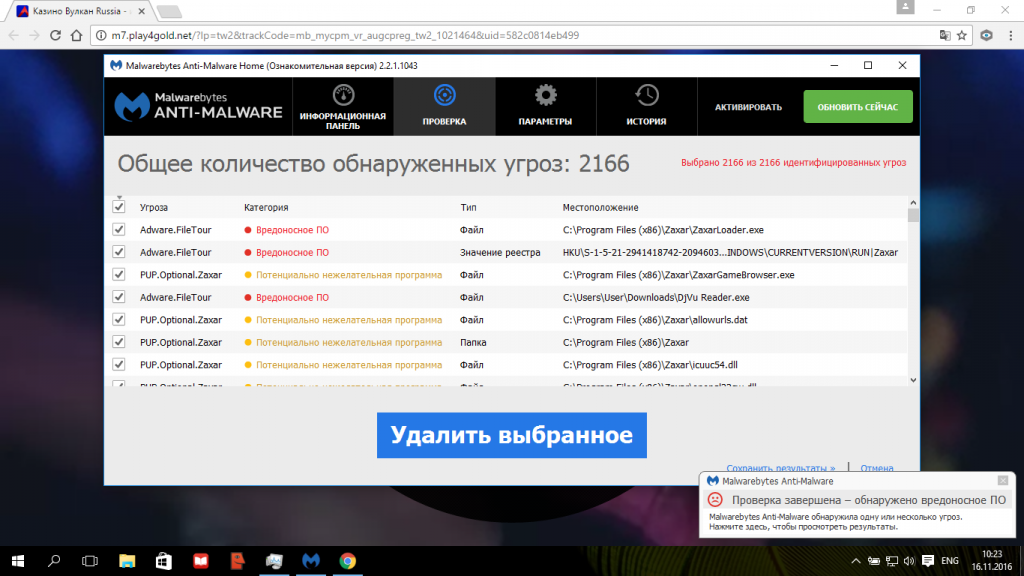Screen dimensions: 1024x576
Task: Uncheck the ZaxarGameBrowser.exe row checkbox
Action: click(118, 275)
